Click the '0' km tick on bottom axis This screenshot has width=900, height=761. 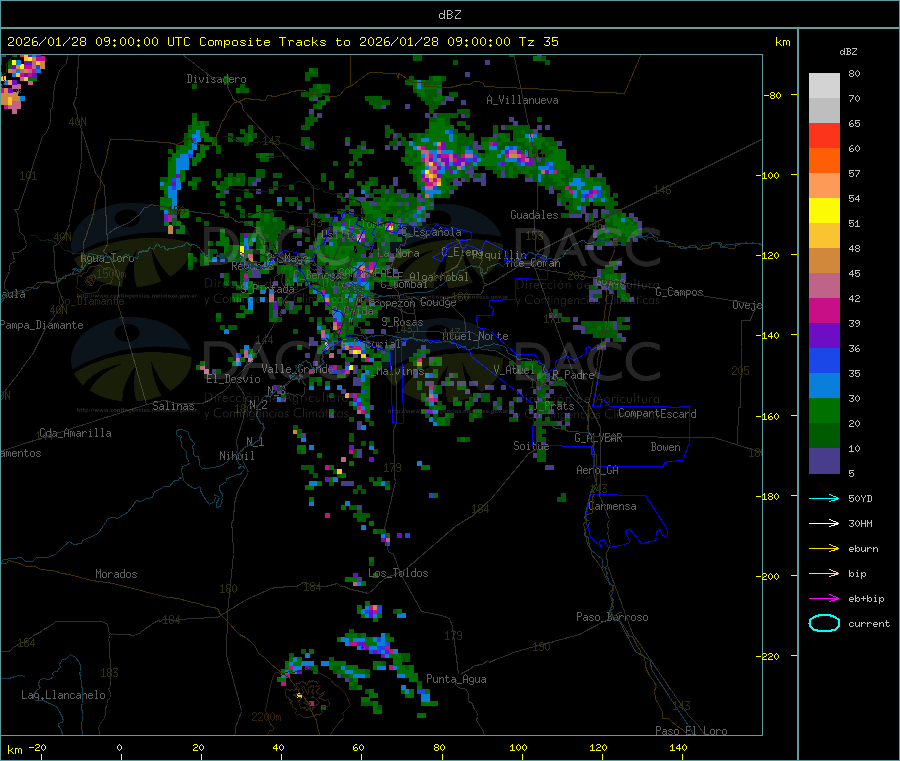(x=119, y=747)
